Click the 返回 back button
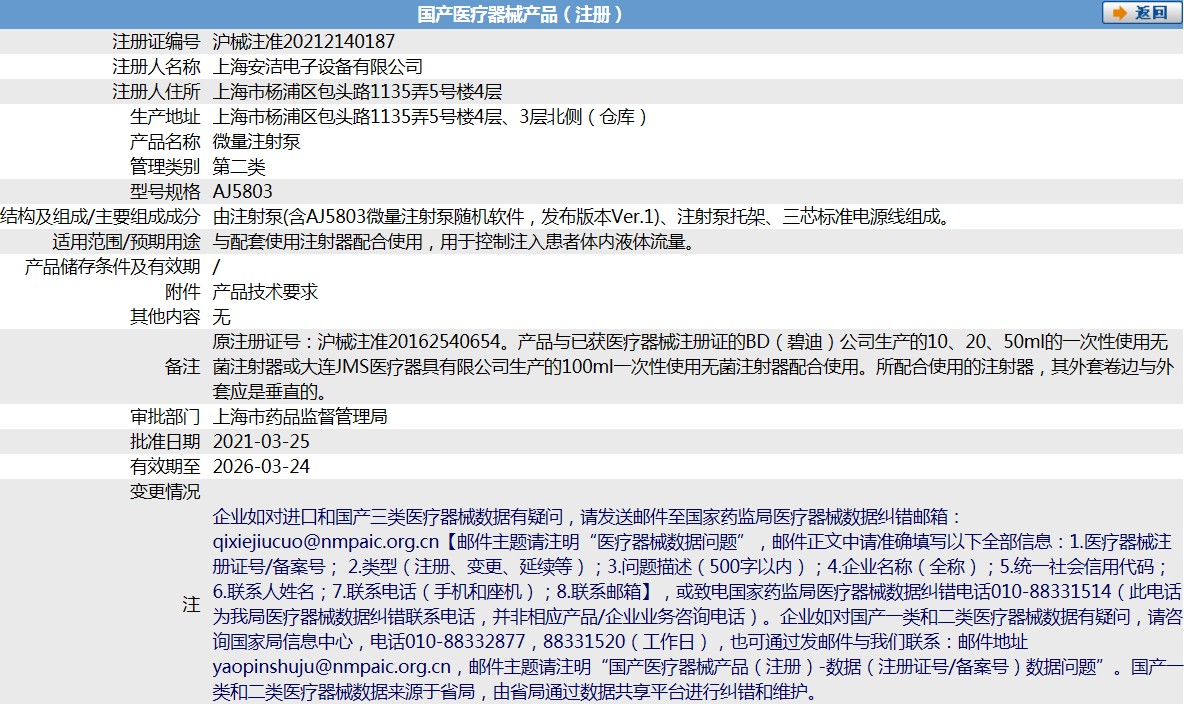1184x708 pixels. click(x=1141, y=13)
